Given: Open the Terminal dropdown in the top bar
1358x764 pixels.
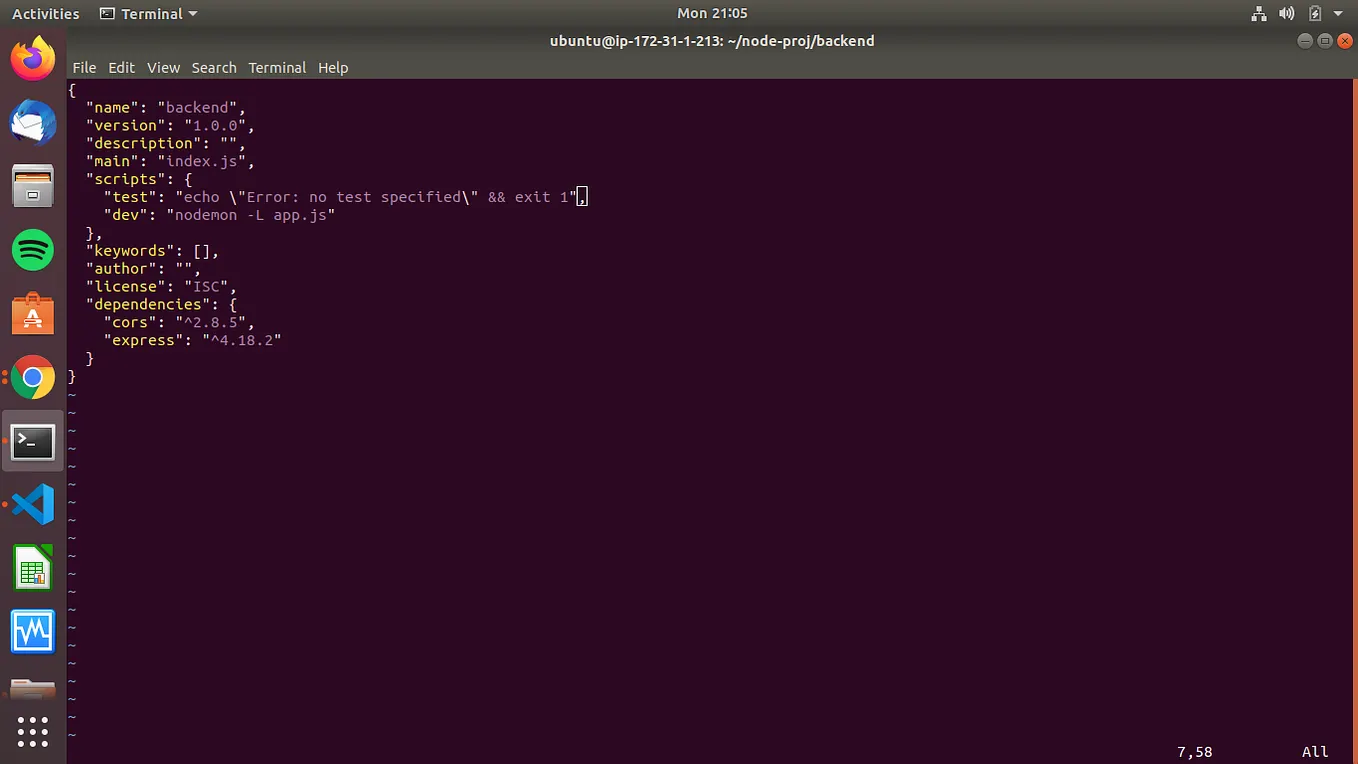Looking at the screenshot, I should (146, 13).
